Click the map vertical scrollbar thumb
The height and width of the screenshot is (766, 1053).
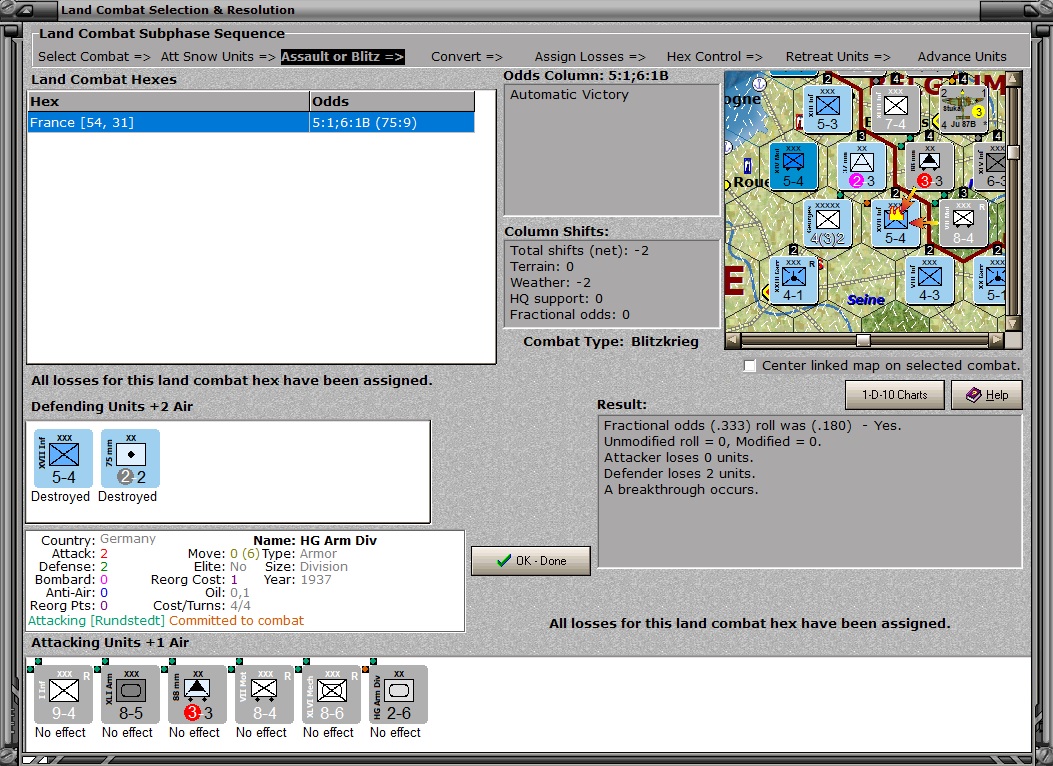[x=1013, y=153]
